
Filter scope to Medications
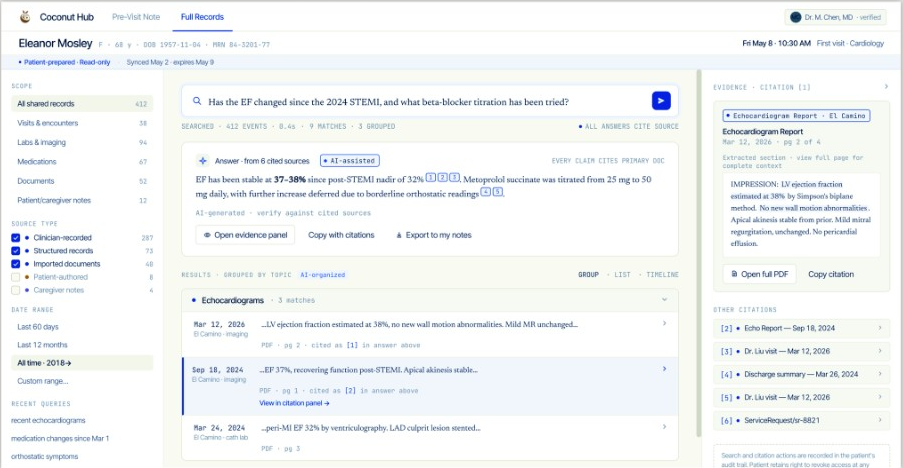[82, 162]
